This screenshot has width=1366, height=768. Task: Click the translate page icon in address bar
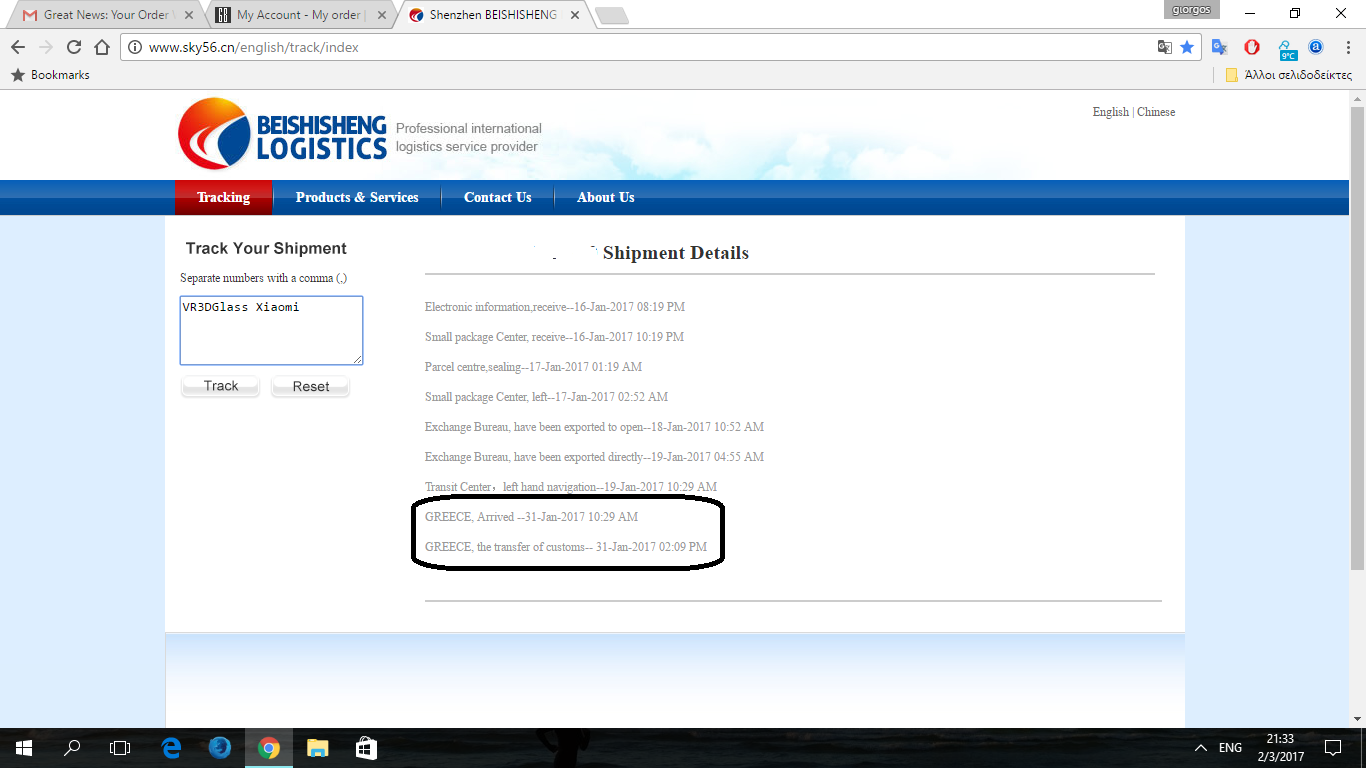[x=1164, y=47]
